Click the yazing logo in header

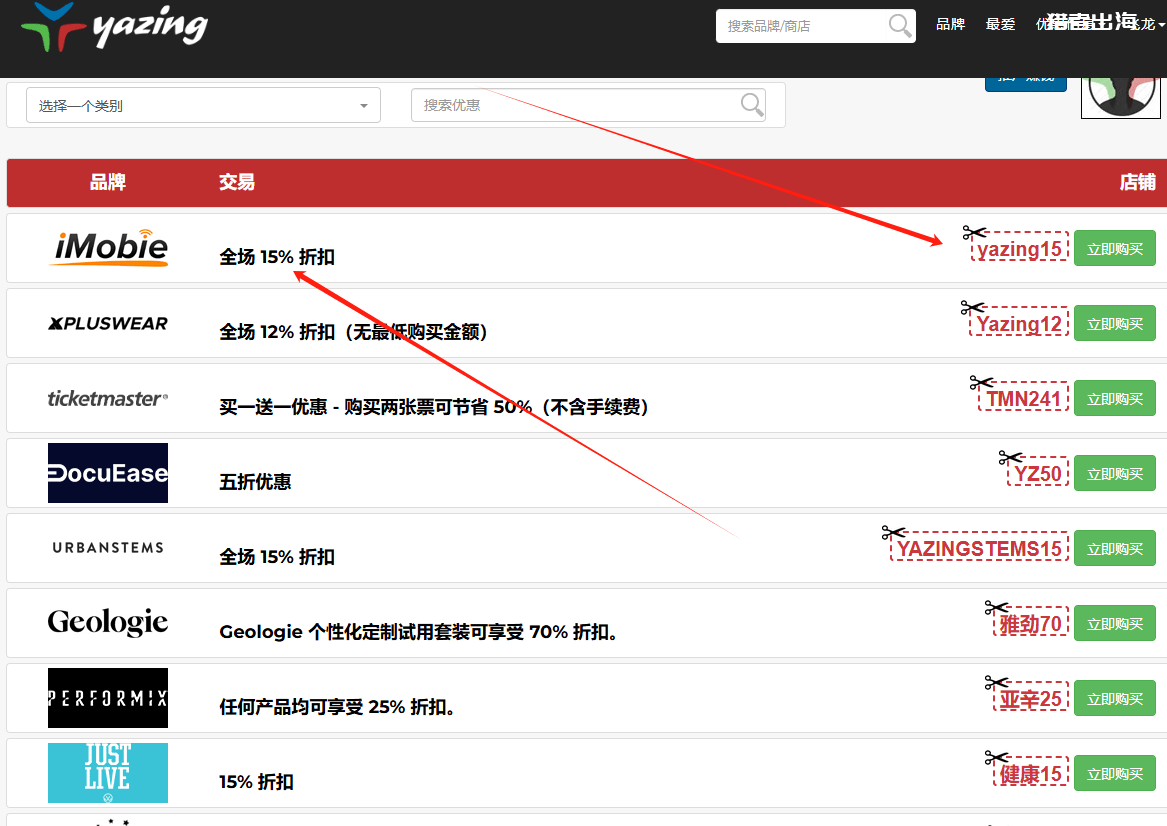coord(114,27)
